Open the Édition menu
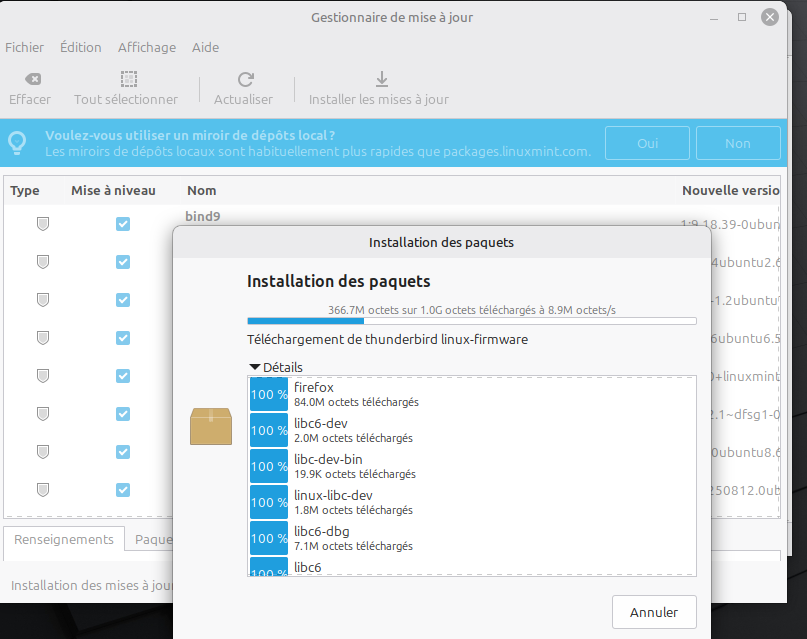The image size is (807, 639). coord(80,47)
